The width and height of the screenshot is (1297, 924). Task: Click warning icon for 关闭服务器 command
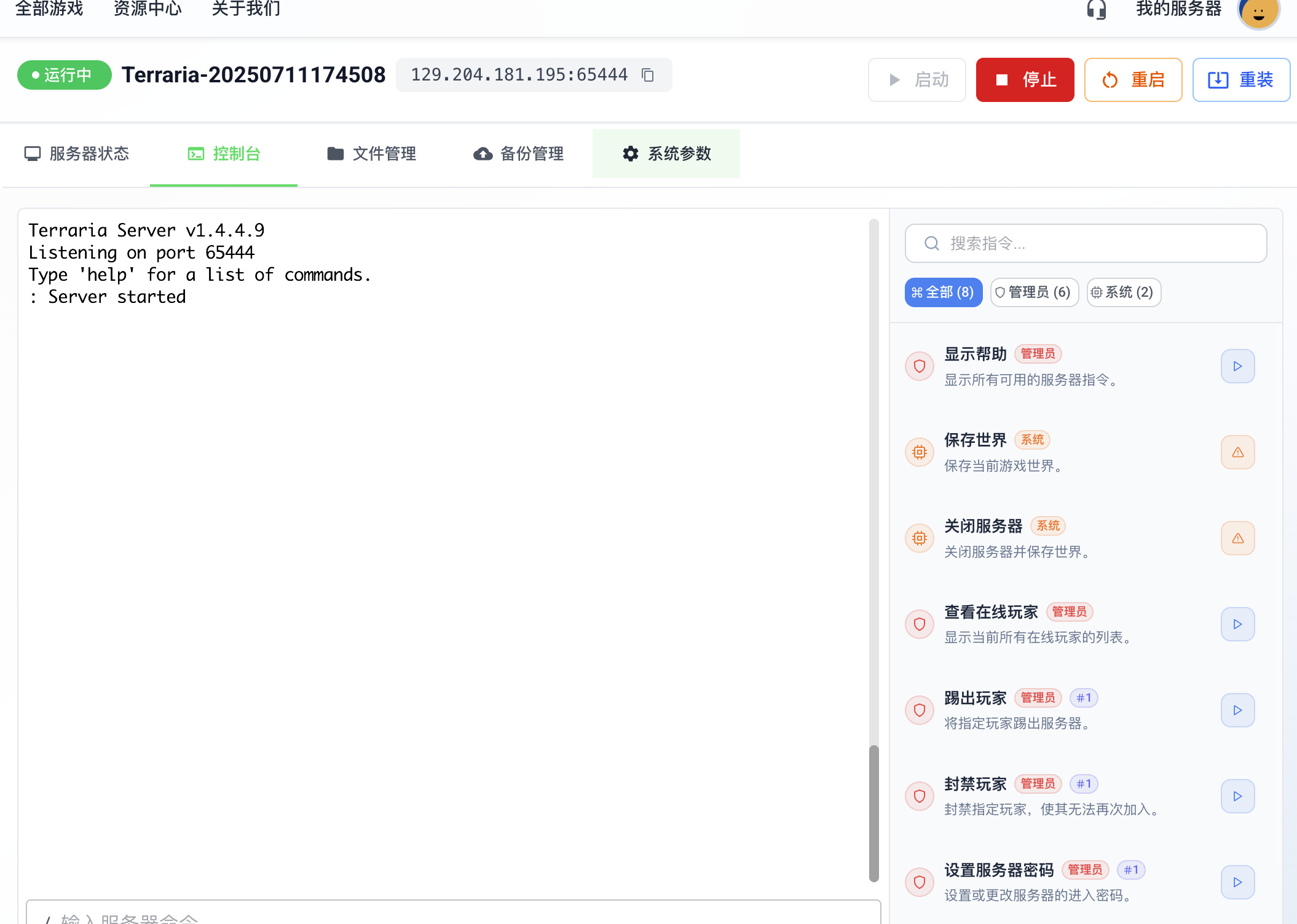click(x=1237, y=538)
